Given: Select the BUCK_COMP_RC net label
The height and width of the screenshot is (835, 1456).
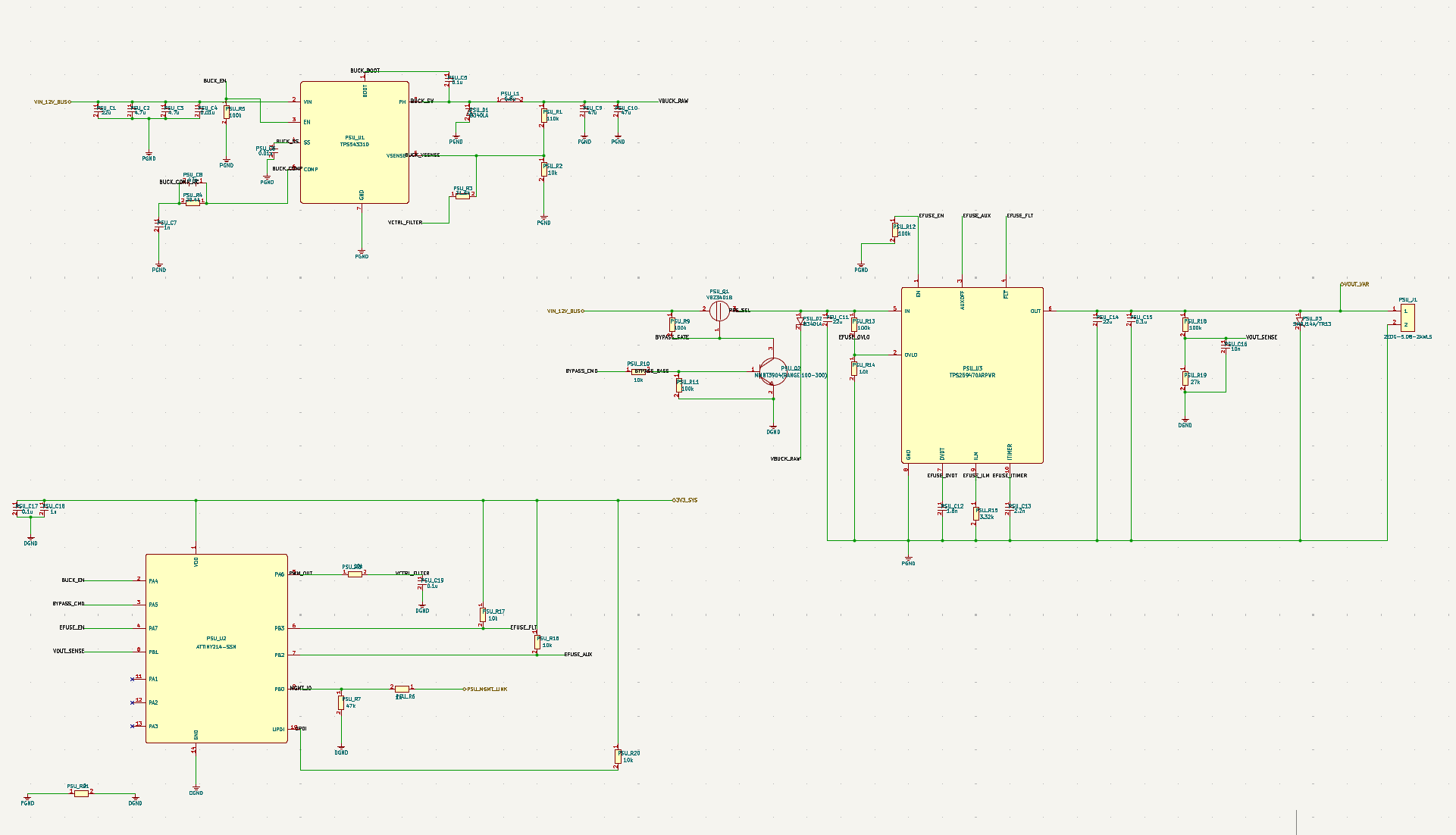Looking at the screenshot, I should tap(179, 182).
